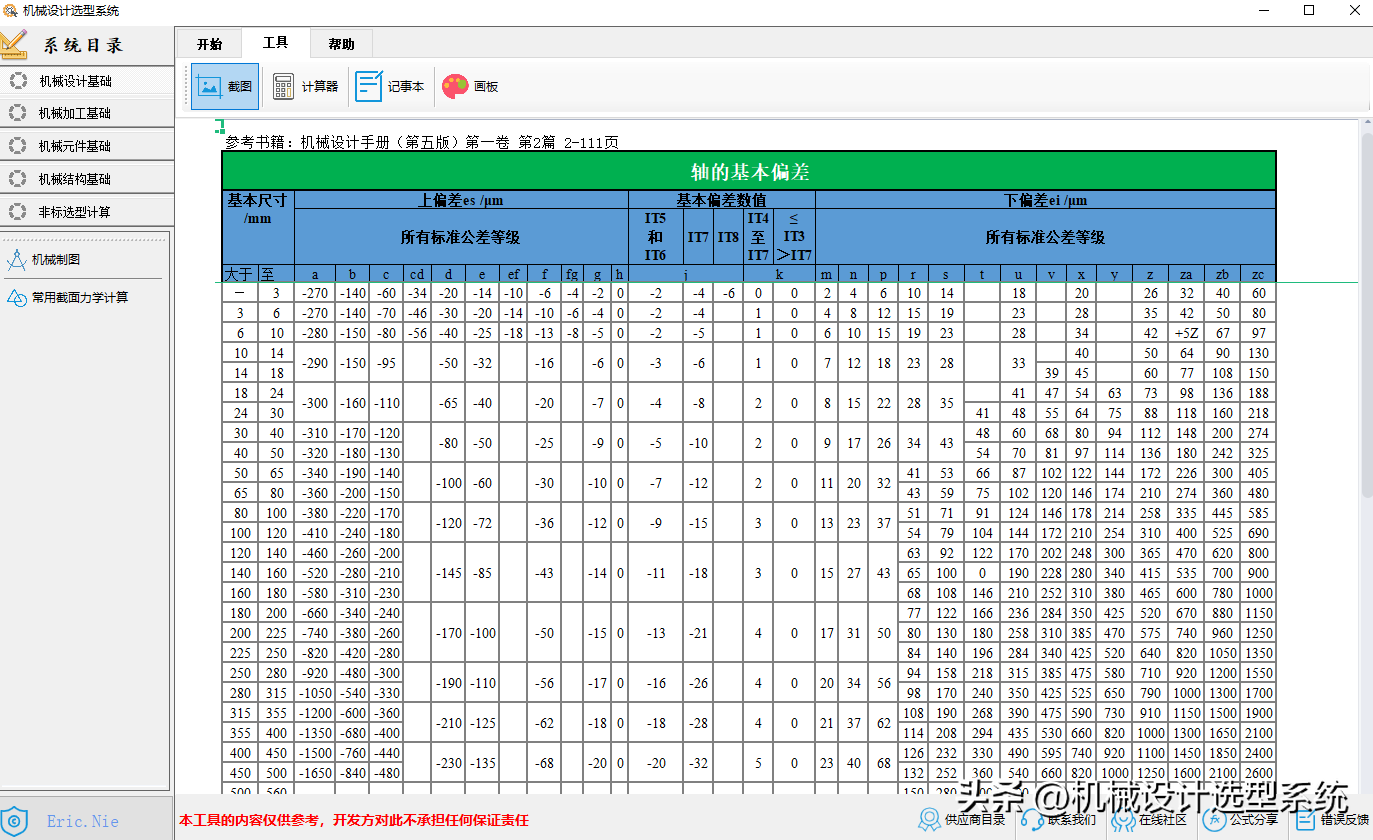The height and width of the screenshot is (840, 1373).
Task: Click the Eric.Nie author label
Action: tap(83, 821)
